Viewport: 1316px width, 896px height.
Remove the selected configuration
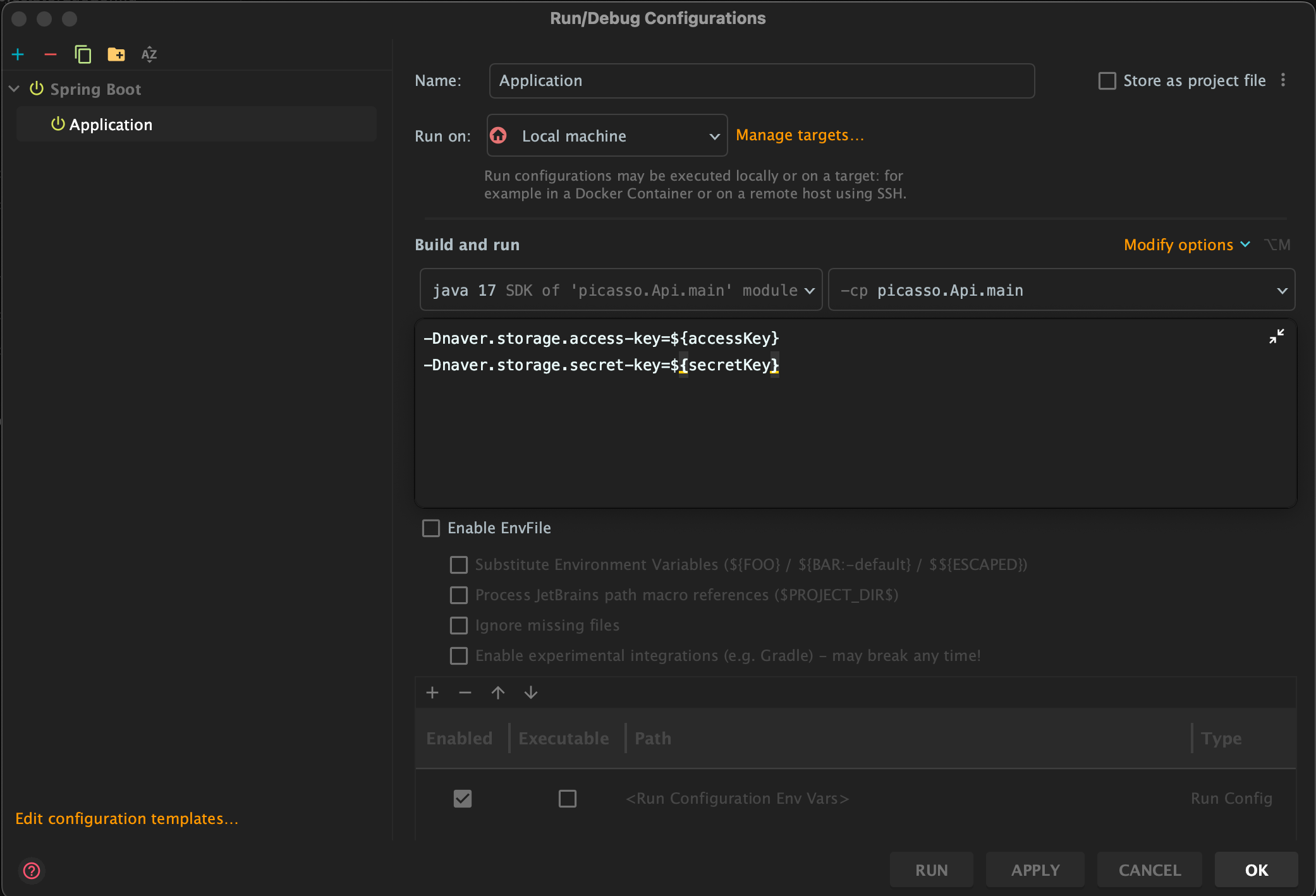click(51, 55)
